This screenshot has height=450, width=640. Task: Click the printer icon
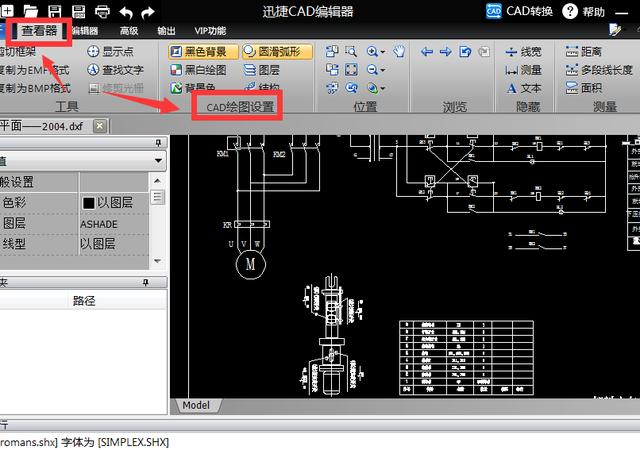coord(102,11)
